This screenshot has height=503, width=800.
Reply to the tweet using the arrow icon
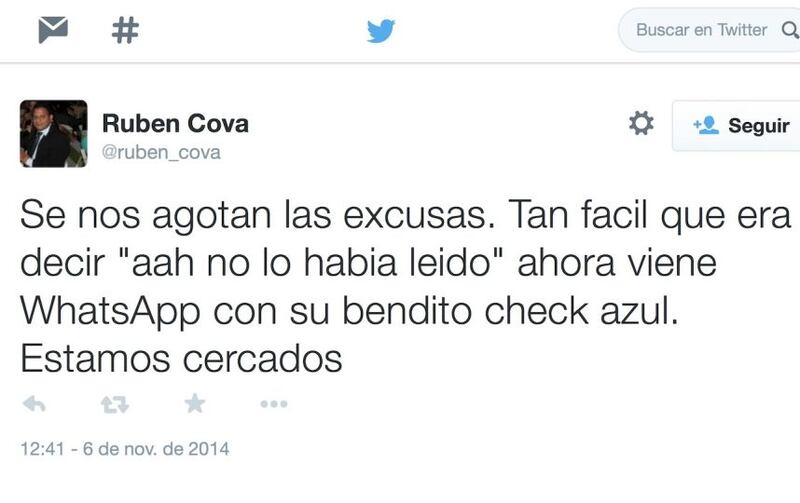coord(34,404)
